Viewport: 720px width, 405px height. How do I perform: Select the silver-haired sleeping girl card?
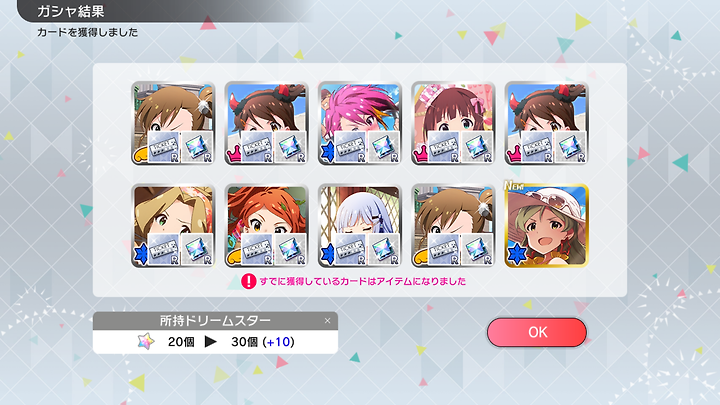click(360, 225)
